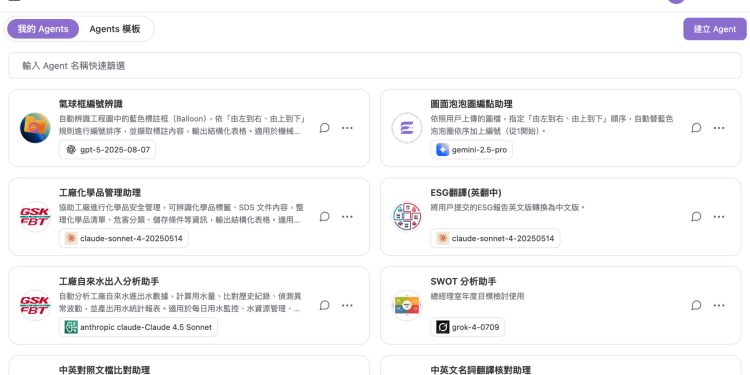750x375 pixels.
Task: Start chat with 工廠化學品管理助理
Action: click(324, 217)
